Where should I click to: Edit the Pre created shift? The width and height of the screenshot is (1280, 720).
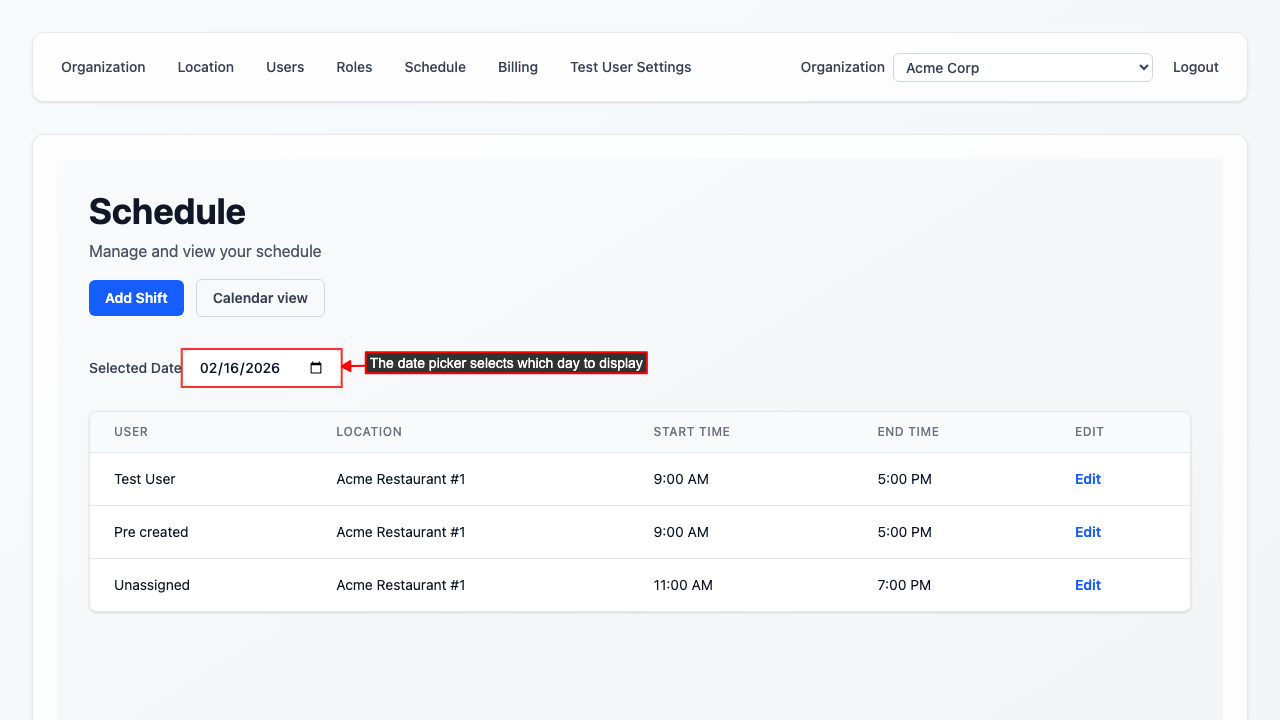tap(1087, 532)
